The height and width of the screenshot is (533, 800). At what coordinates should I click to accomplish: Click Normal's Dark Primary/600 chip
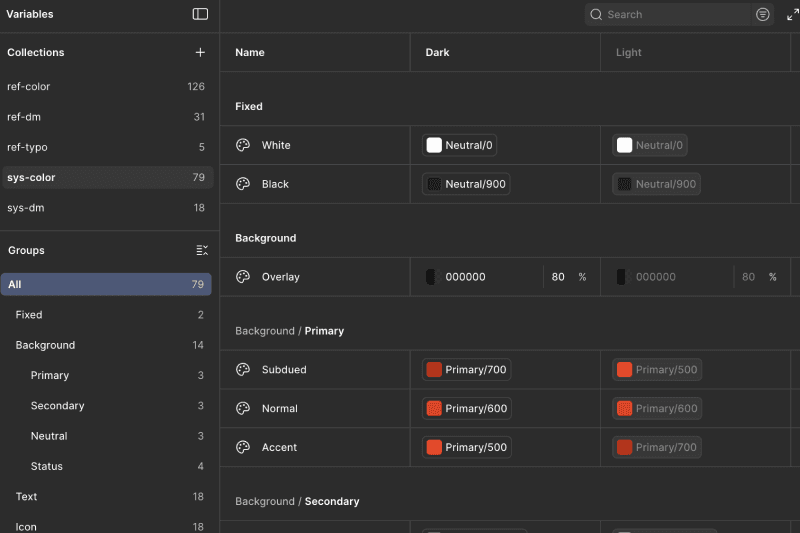[467, 409]
